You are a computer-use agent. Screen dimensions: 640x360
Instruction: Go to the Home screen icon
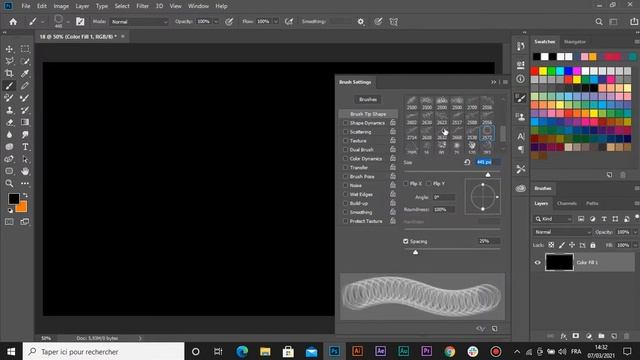[x=13, y=22]
